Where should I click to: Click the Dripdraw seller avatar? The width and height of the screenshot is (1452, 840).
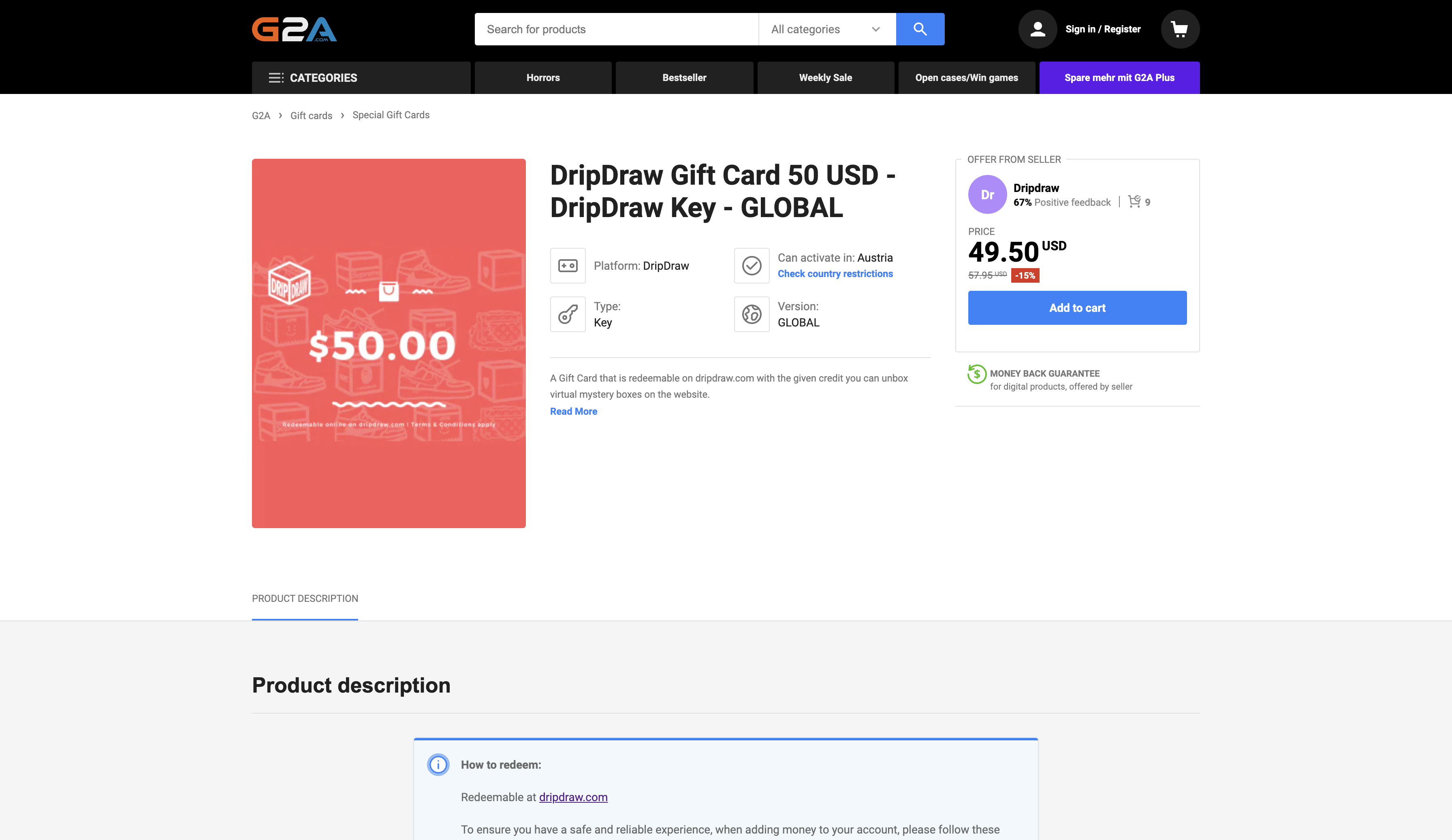click(987, 195)
